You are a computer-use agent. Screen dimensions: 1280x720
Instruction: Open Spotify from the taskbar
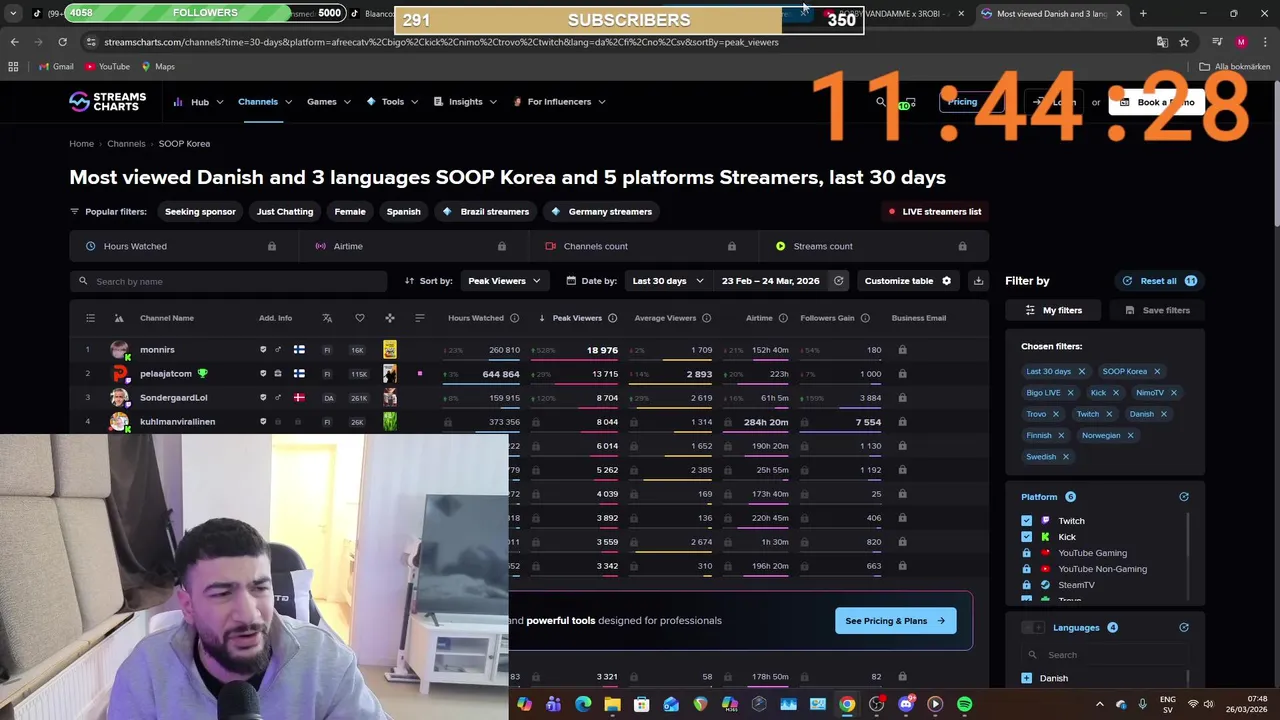[x=964, y=704]
